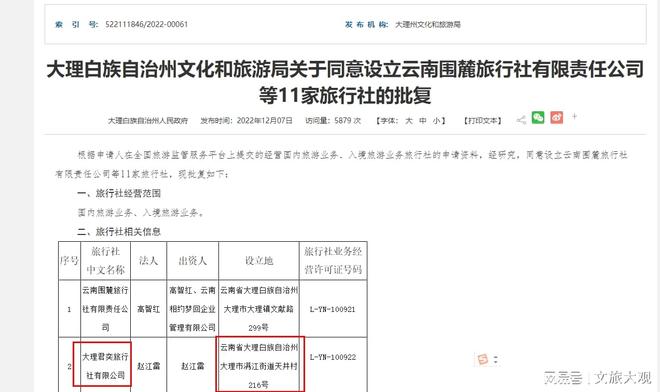Click the index number 522111846/2022-00061
This screenshot has width=660, height=392.
click(x=146, y=24)
